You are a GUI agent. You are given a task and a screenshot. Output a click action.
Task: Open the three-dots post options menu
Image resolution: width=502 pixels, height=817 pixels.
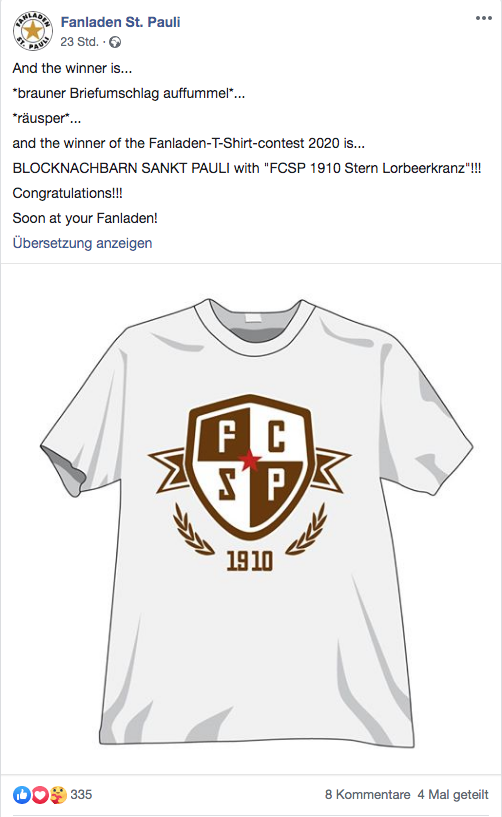coord(483,18)
